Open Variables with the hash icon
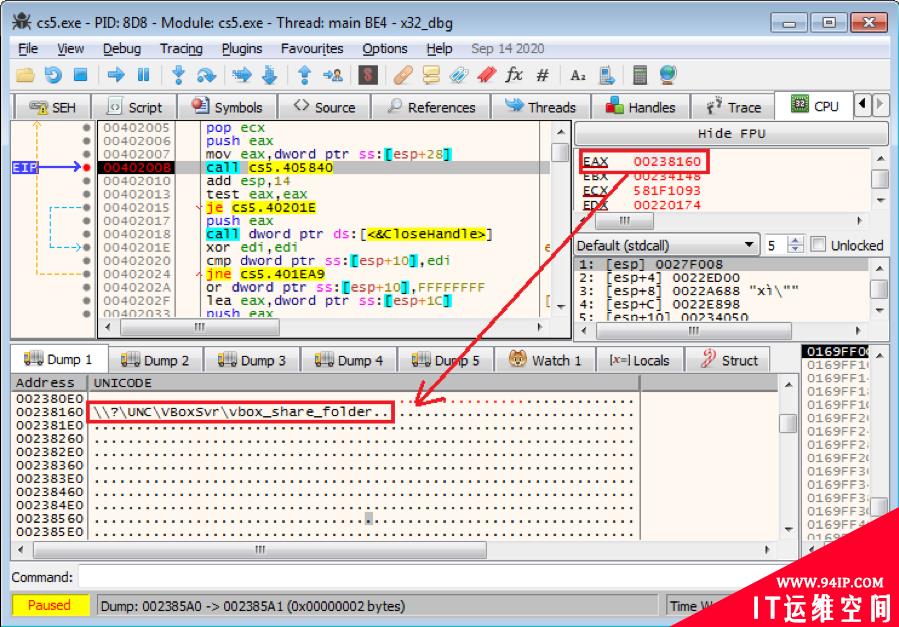 [542, 75]
